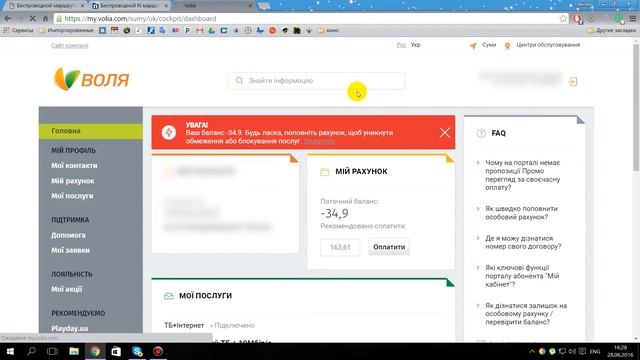The width and height of the screenshot is (640, 360).
Task: Open Task View on the taskbar
Action: point(52,351)
